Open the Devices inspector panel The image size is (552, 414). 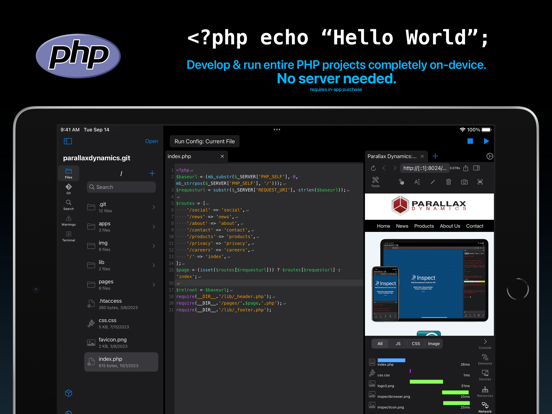(x=485, y=375)
